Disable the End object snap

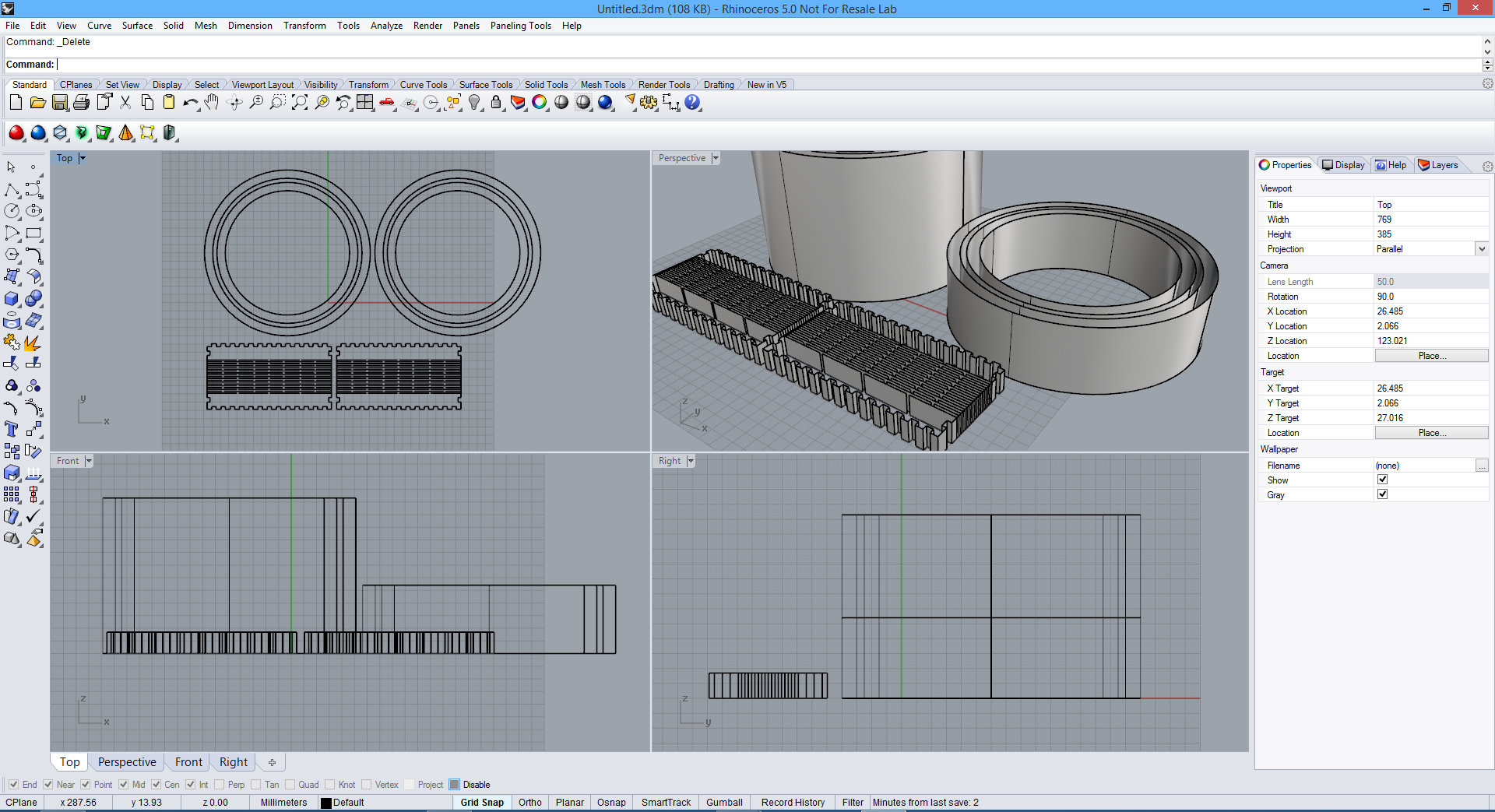pyautogui.click(x=13, y=785)
